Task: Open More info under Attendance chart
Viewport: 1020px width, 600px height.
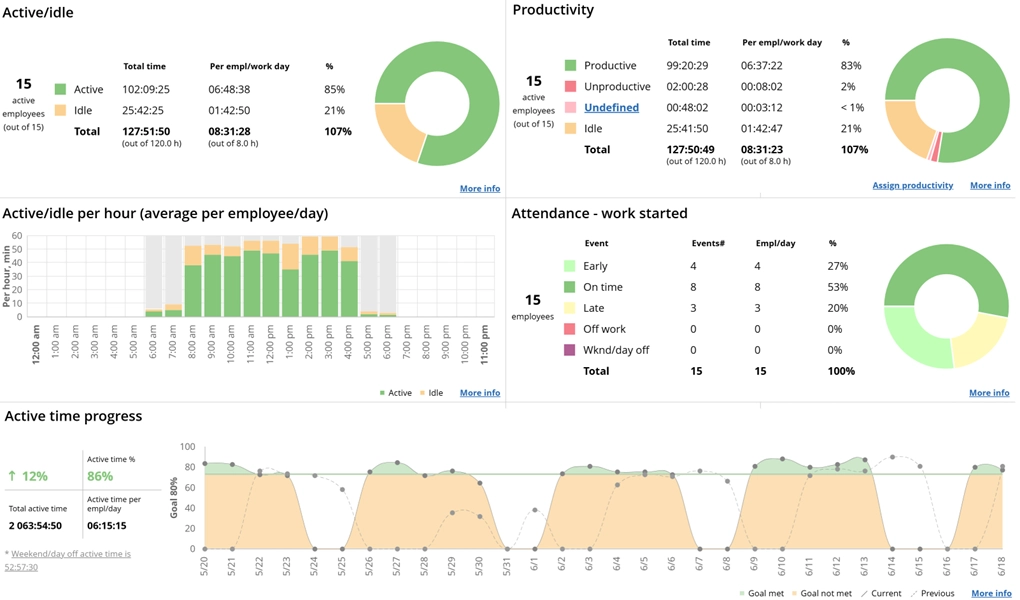Action: (x=988, y=393)
